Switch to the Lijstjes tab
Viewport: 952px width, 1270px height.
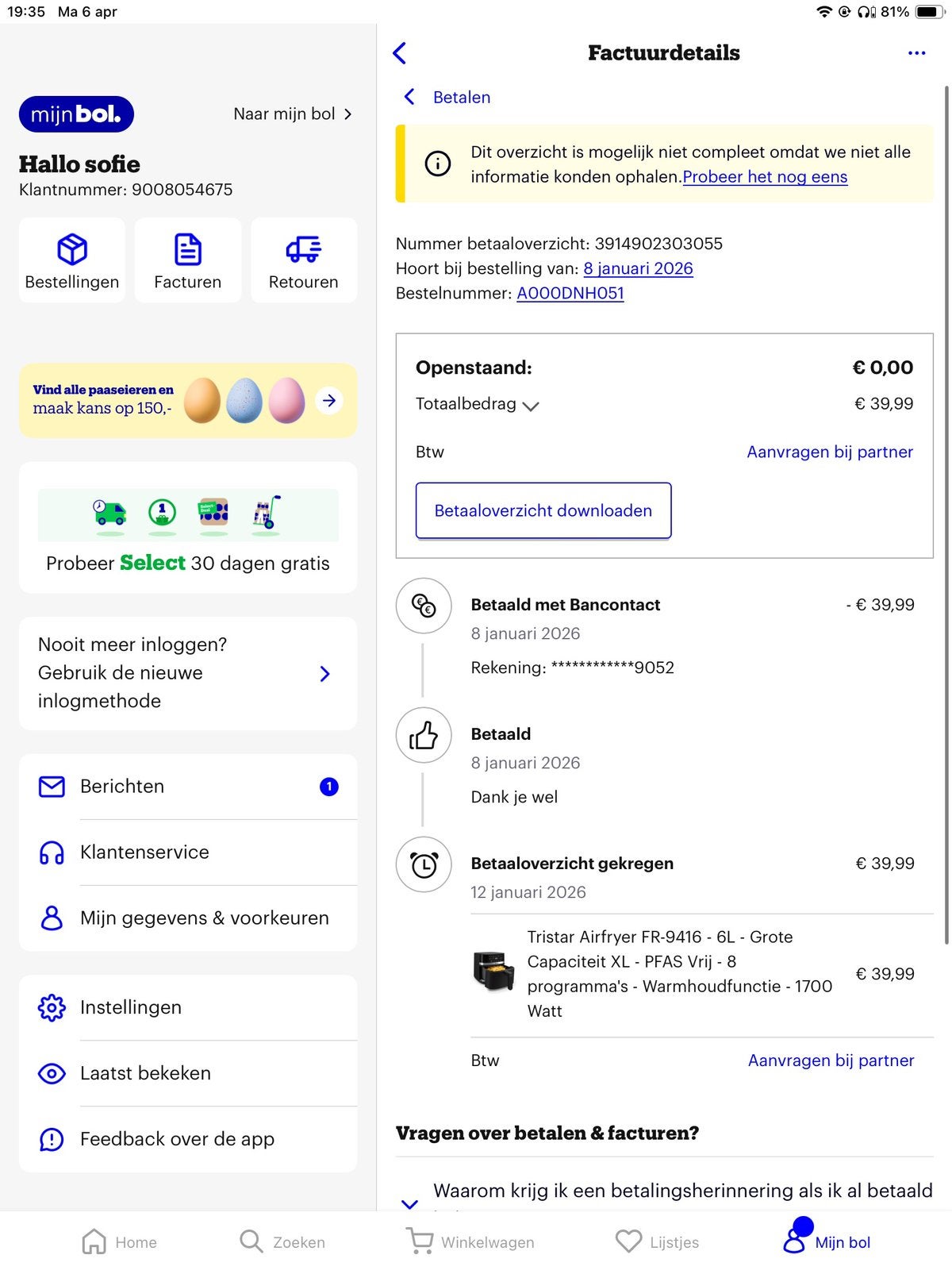658,1242
